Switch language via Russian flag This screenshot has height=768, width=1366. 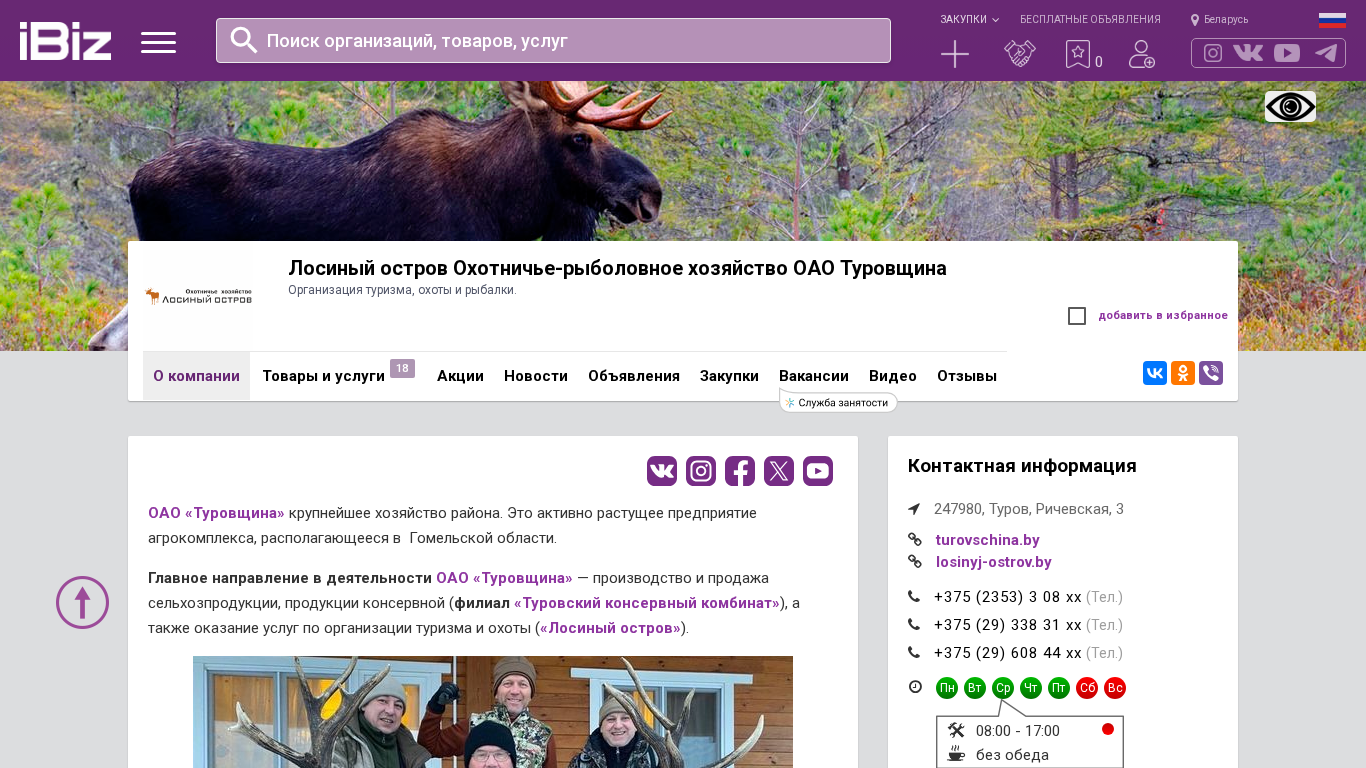click(x=1332, y=20)
